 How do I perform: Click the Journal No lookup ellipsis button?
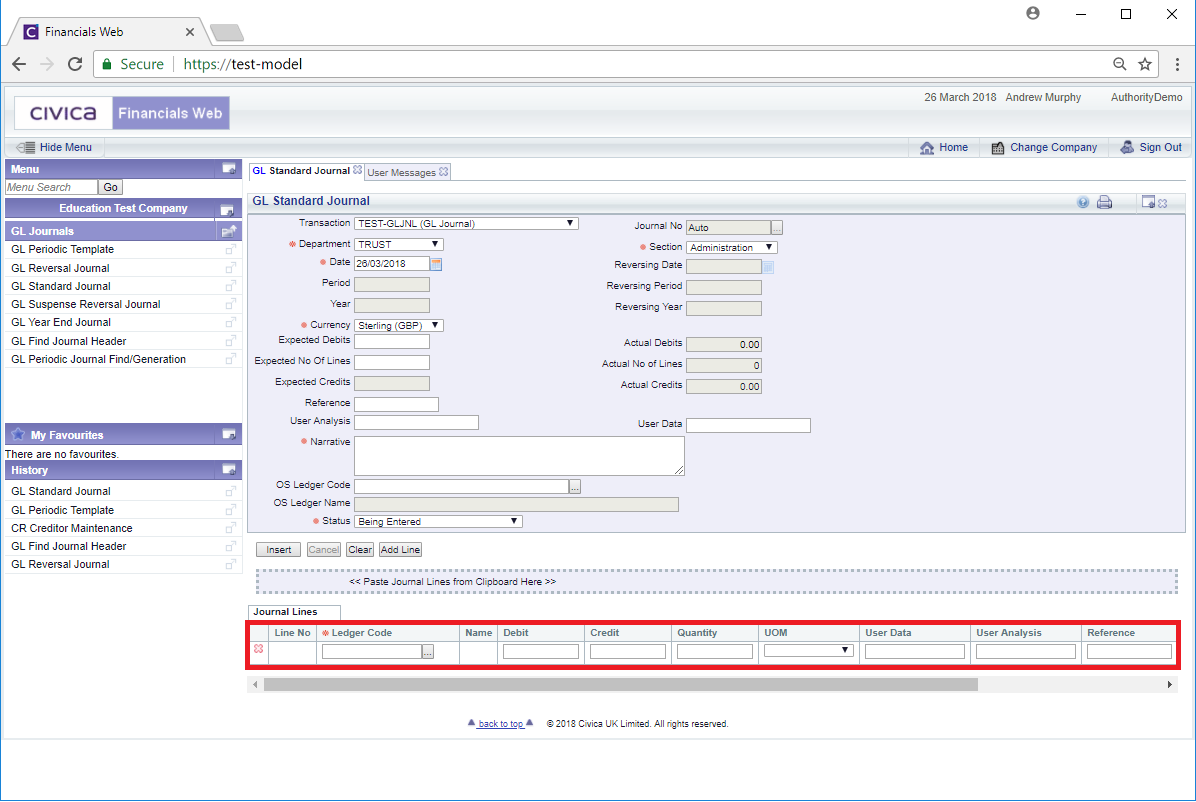pyautogui.click(x=776, y=228)
